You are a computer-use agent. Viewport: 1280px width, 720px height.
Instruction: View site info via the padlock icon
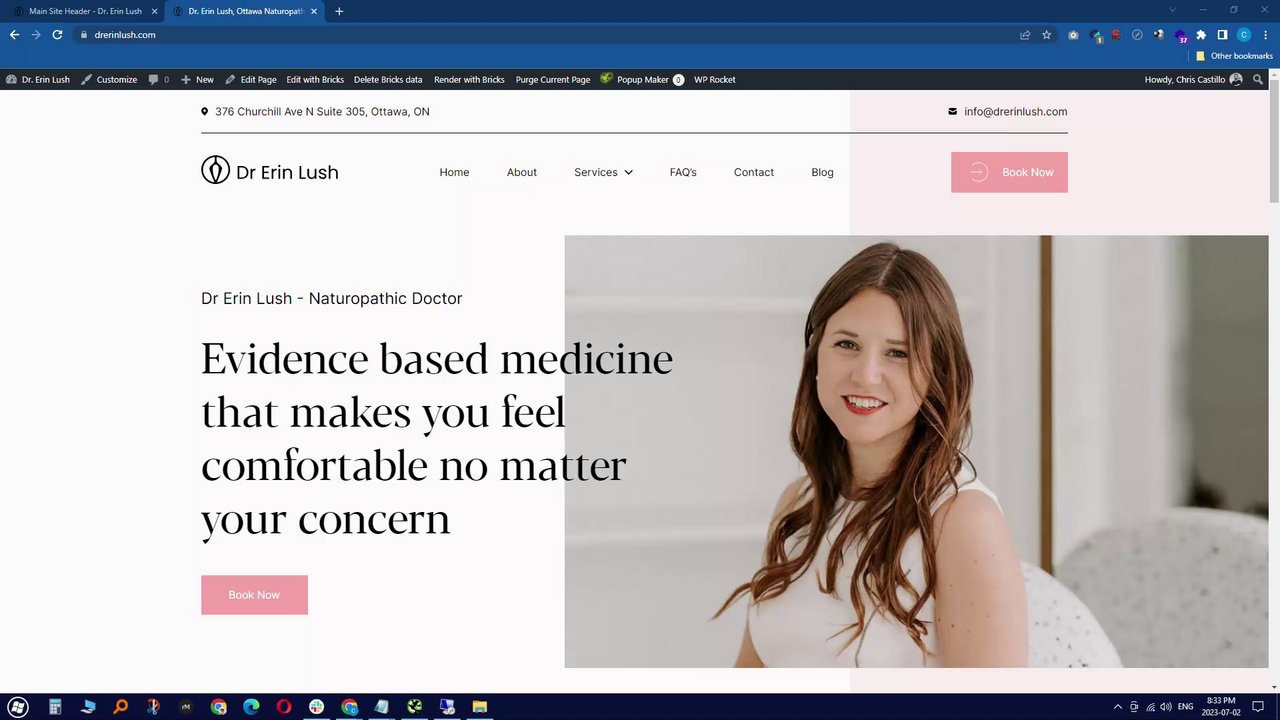84,35
